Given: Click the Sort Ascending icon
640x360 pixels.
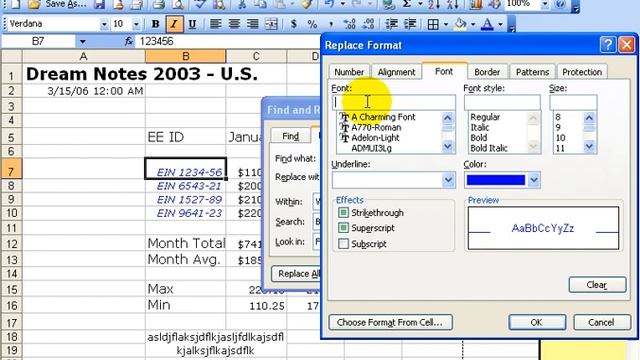Looking at the screenshot, I should [434, 4].
